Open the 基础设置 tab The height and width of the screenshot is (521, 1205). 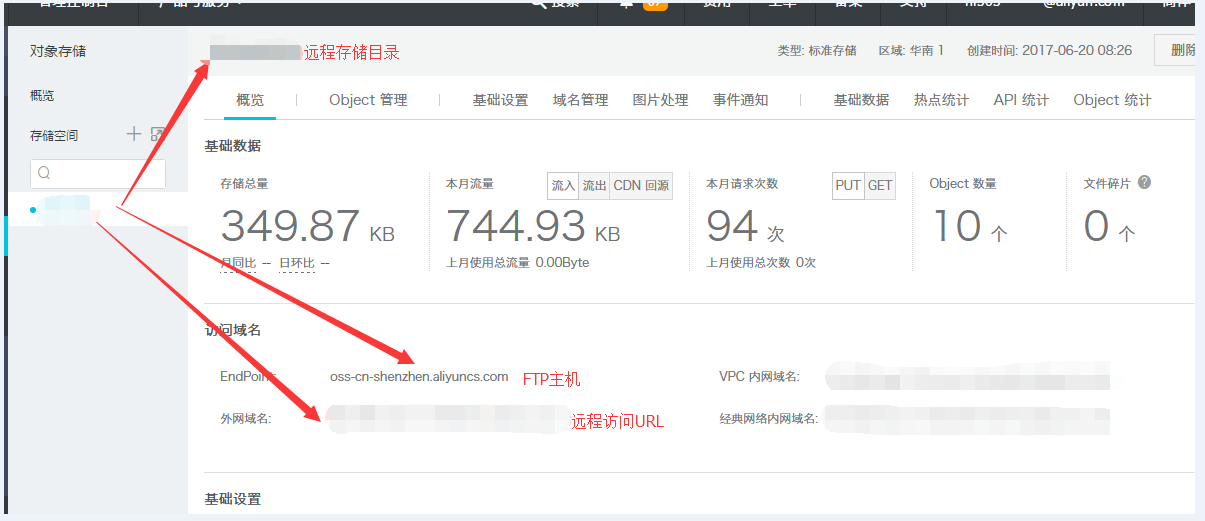click(x=500, y=100)
